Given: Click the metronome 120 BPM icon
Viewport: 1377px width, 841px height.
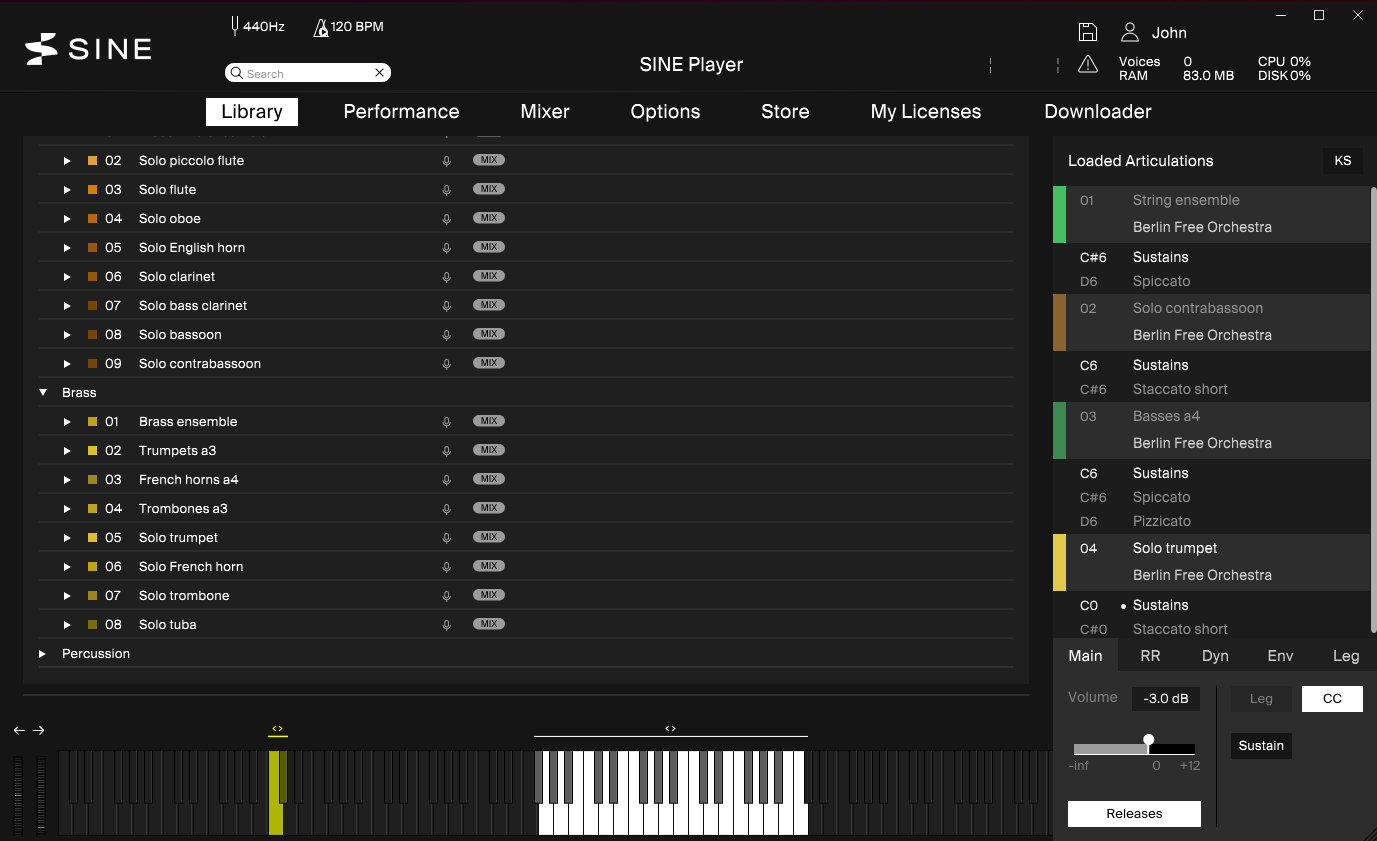Looking at the screenshot, I should [x=321, y=27].
